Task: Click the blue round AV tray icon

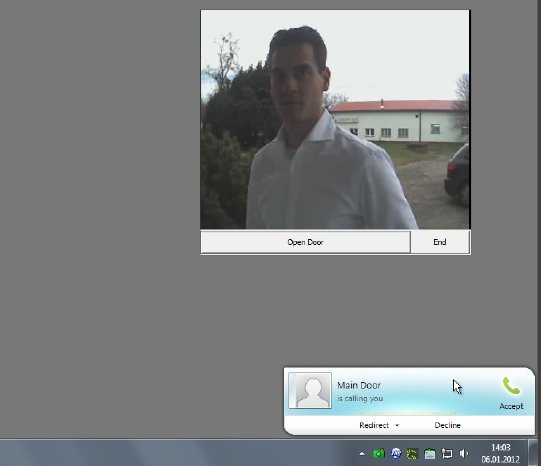Action: pyautogui.click(x=396, y=454)
